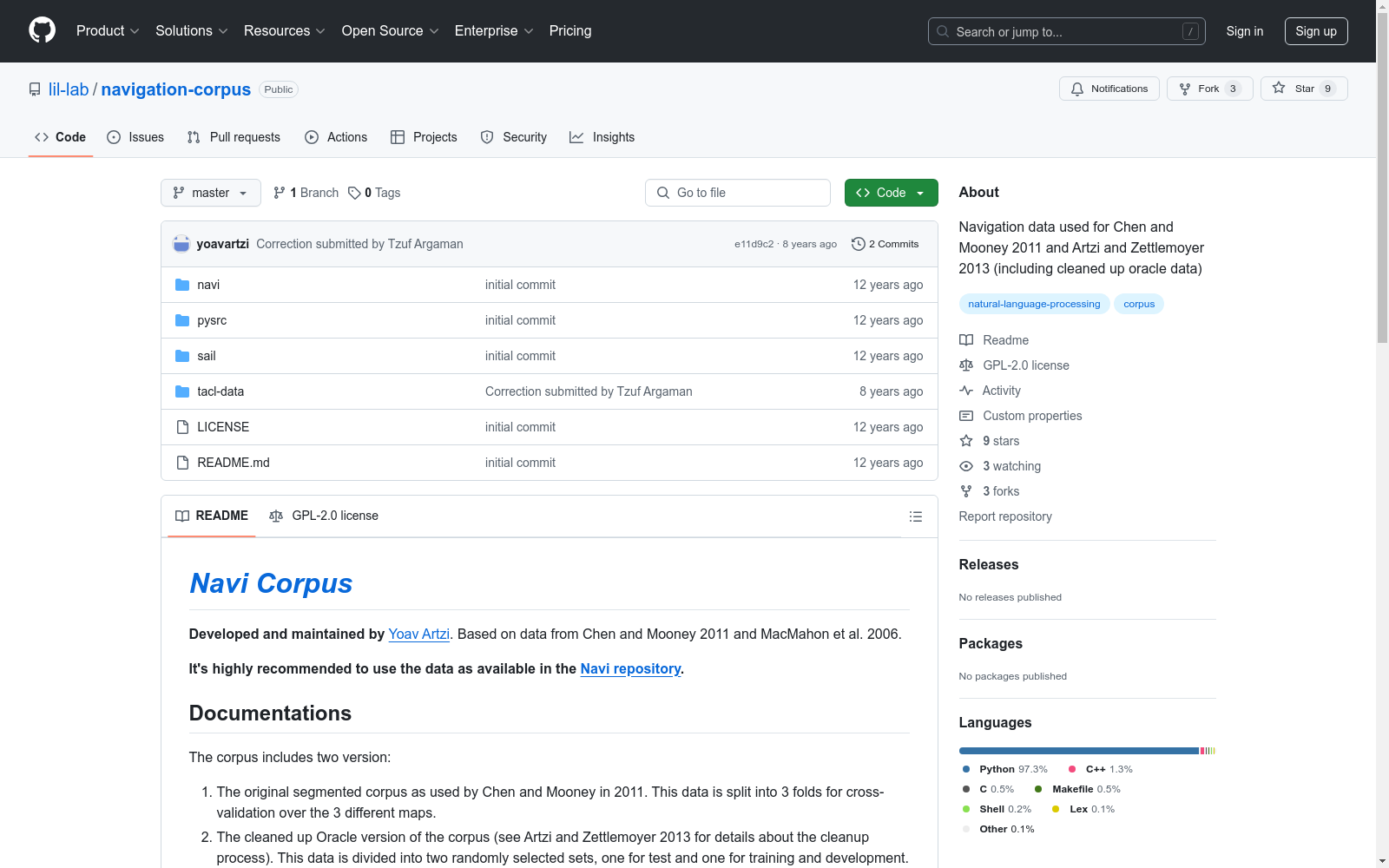This screenshot has width=1389, height=868.
Task: Open tacl-data commit message link
Action: tap(589, 391)
